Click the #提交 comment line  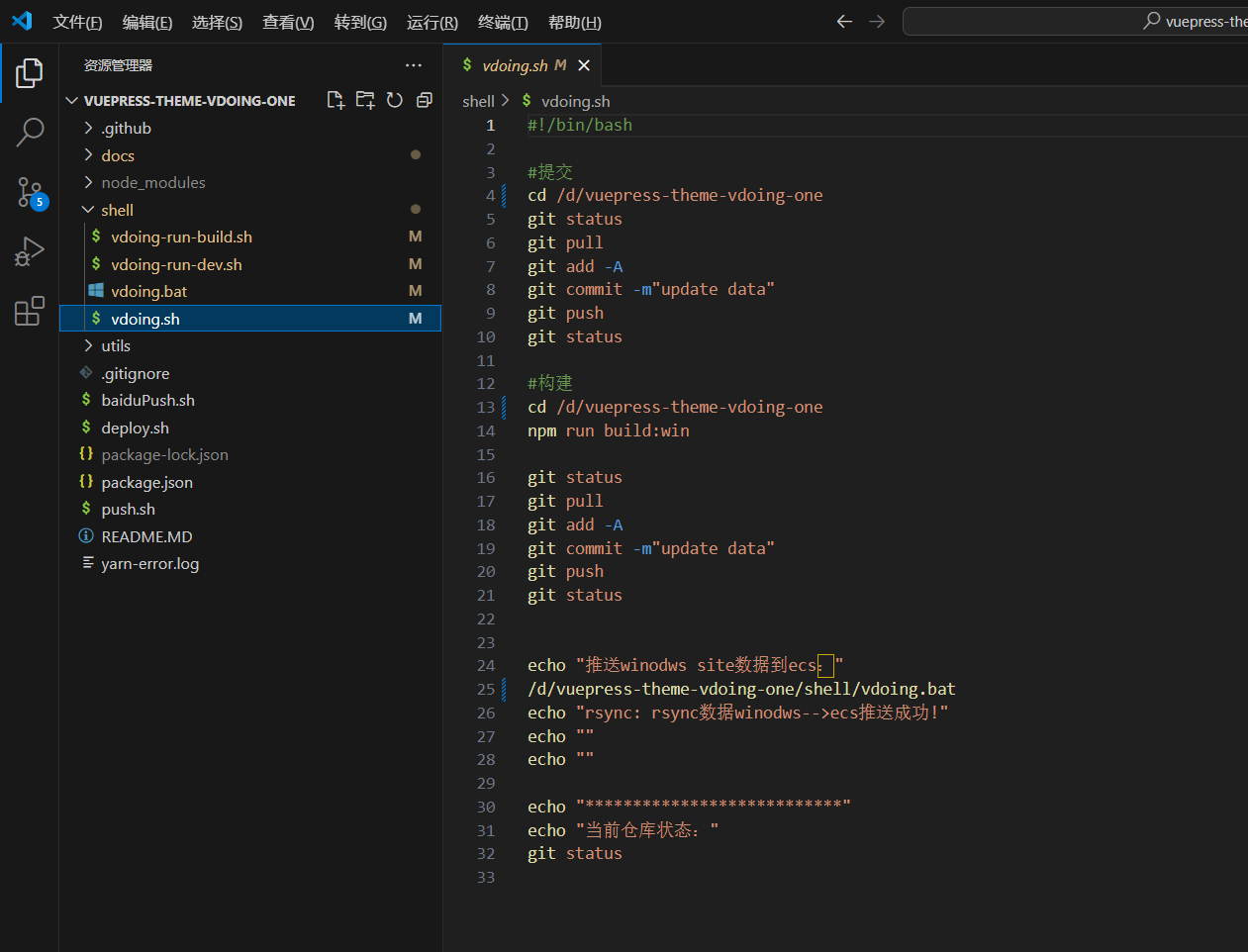(x=550, y=172)
